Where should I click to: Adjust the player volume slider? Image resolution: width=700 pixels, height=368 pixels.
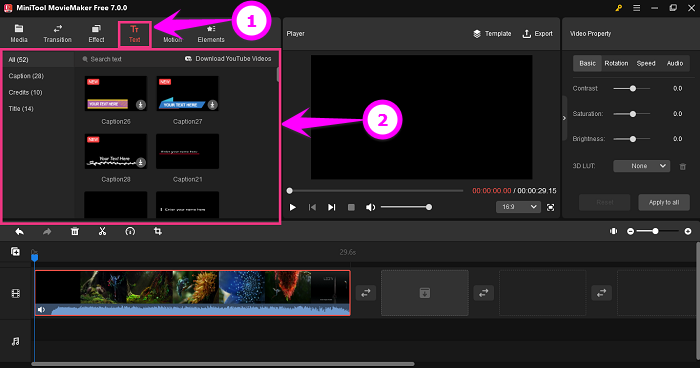click(405, 207)
